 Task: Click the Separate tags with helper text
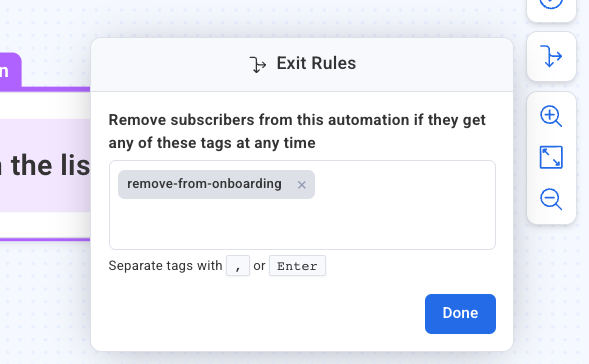coord(165,266)
